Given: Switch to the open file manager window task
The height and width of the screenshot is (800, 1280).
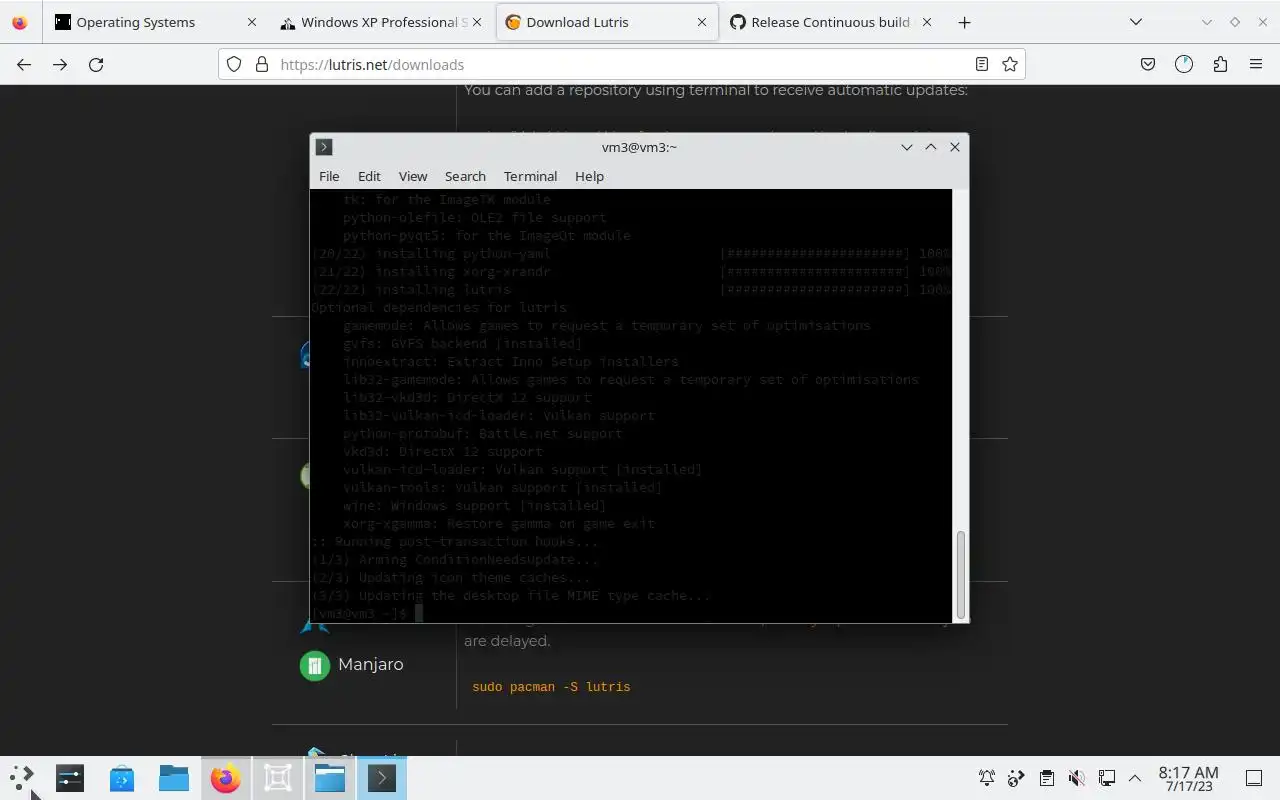Looking at the screenshot, I should [330, 778].
